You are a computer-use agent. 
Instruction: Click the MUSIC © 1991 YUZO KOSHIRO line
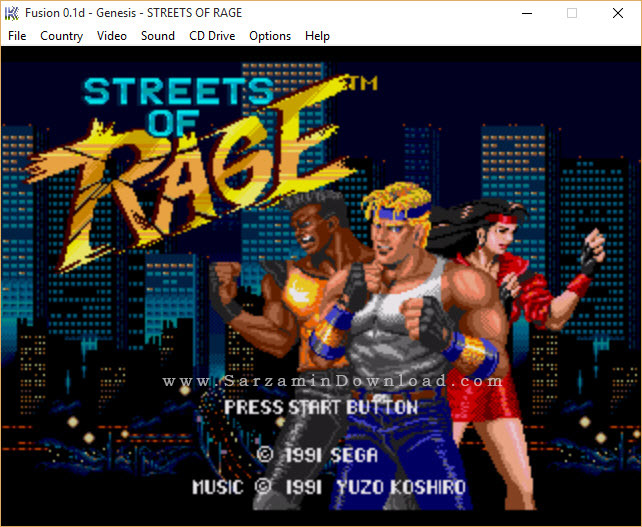point(329,487)
